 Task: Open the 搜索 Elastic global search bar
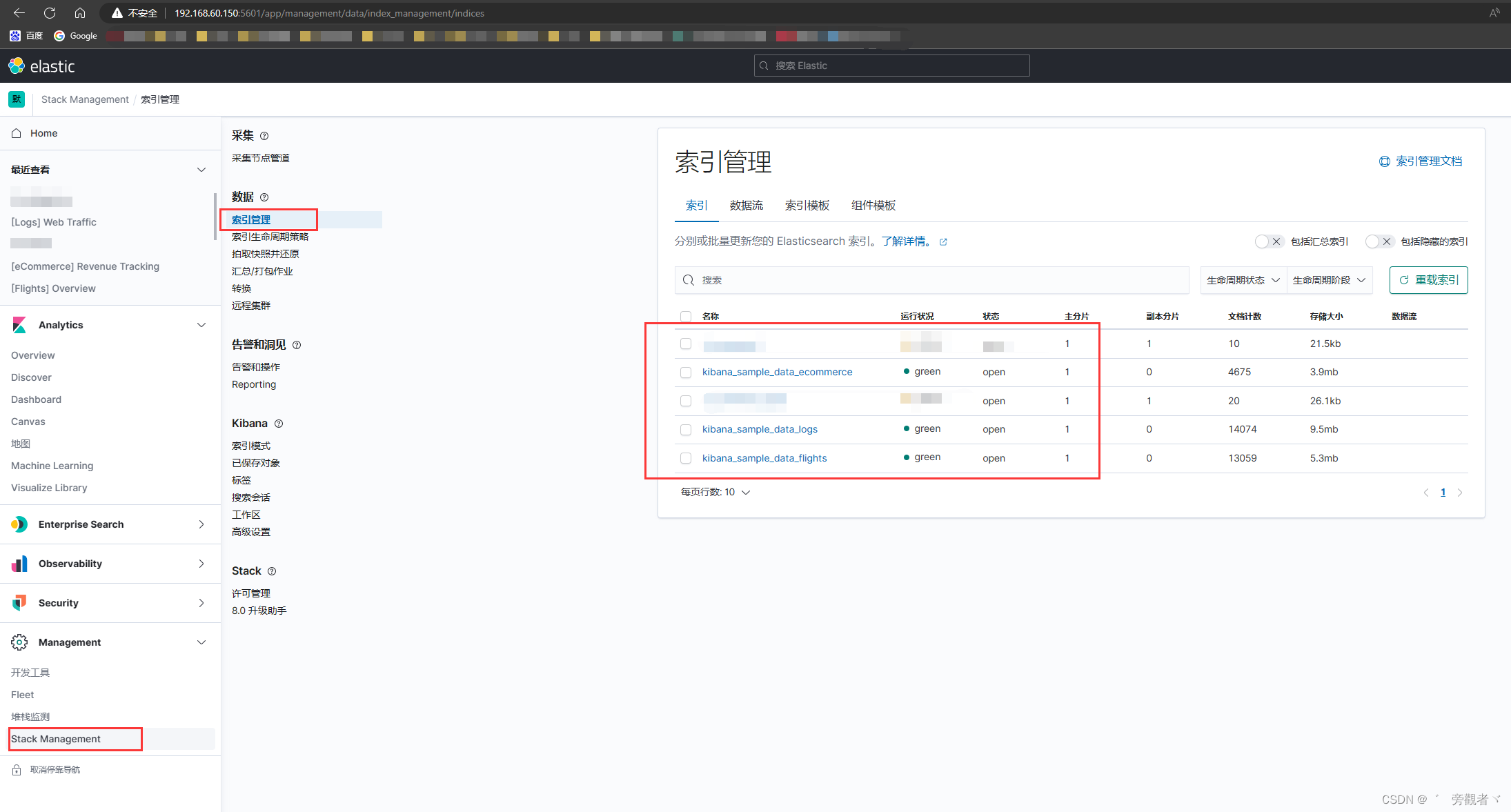click(891, 65)
